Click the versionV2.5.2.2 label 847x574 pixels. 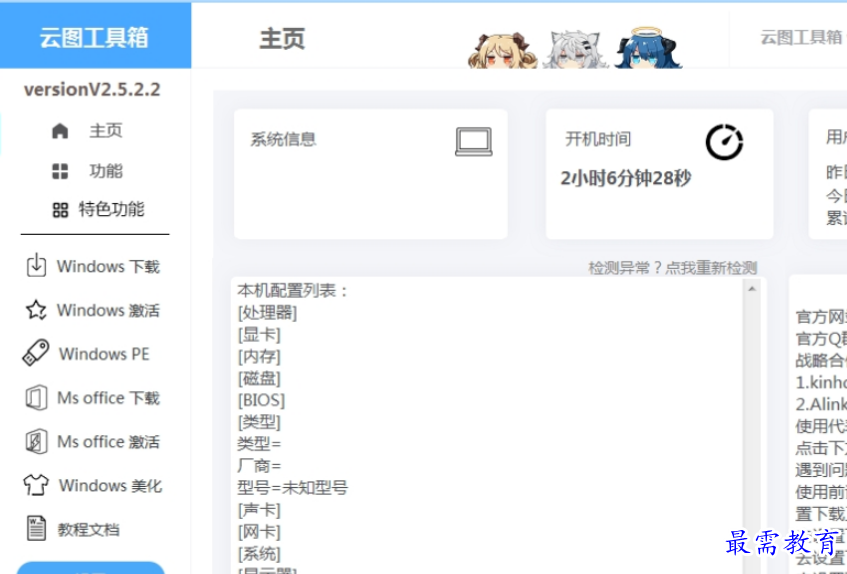(x=92, y=90)
